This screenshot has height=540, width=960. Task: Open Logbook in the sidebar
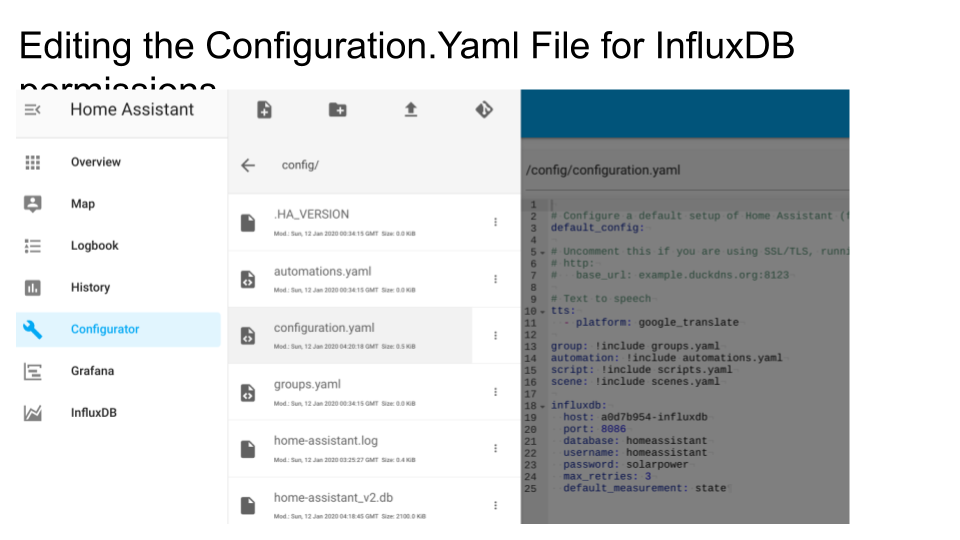click(94, 246)
